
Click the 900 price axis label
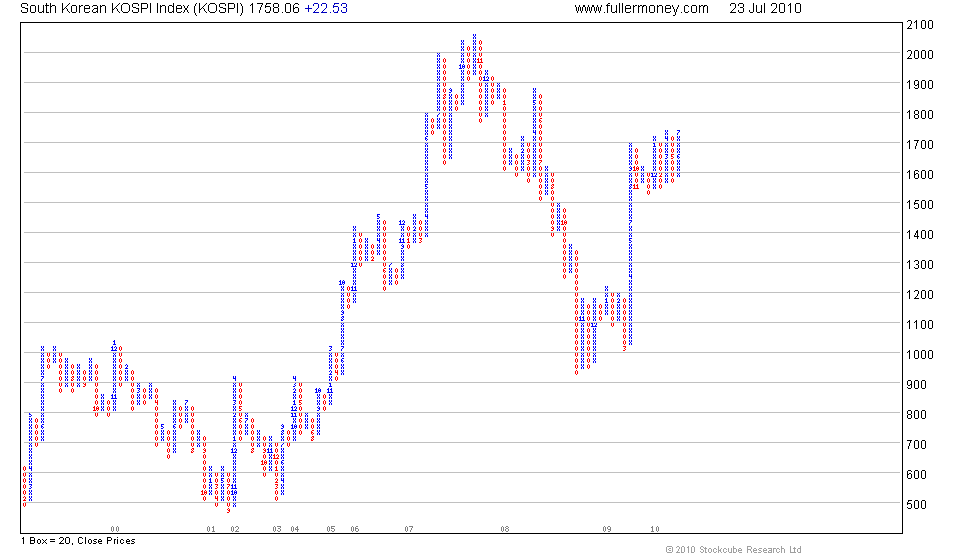pyautogui.click(x=916, y=385)
